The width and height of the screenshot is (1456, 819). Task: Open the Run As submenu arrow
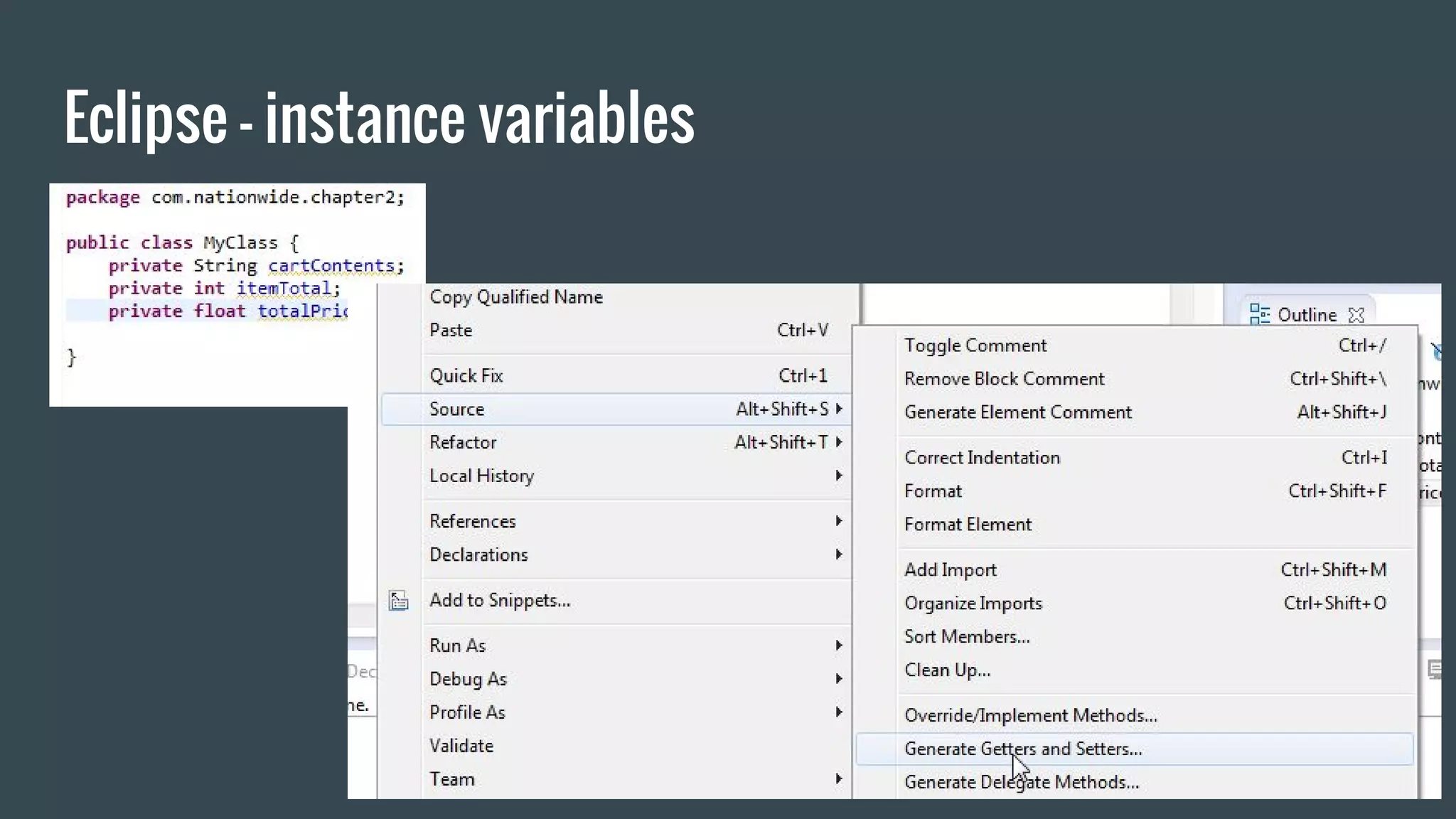[x=839, y=646]
